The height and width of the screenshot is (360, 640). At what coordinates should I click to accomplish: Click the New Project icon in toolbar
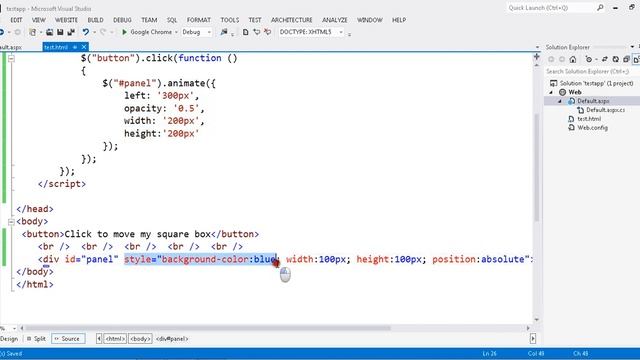pyautogui.click(x=33, y=32)
